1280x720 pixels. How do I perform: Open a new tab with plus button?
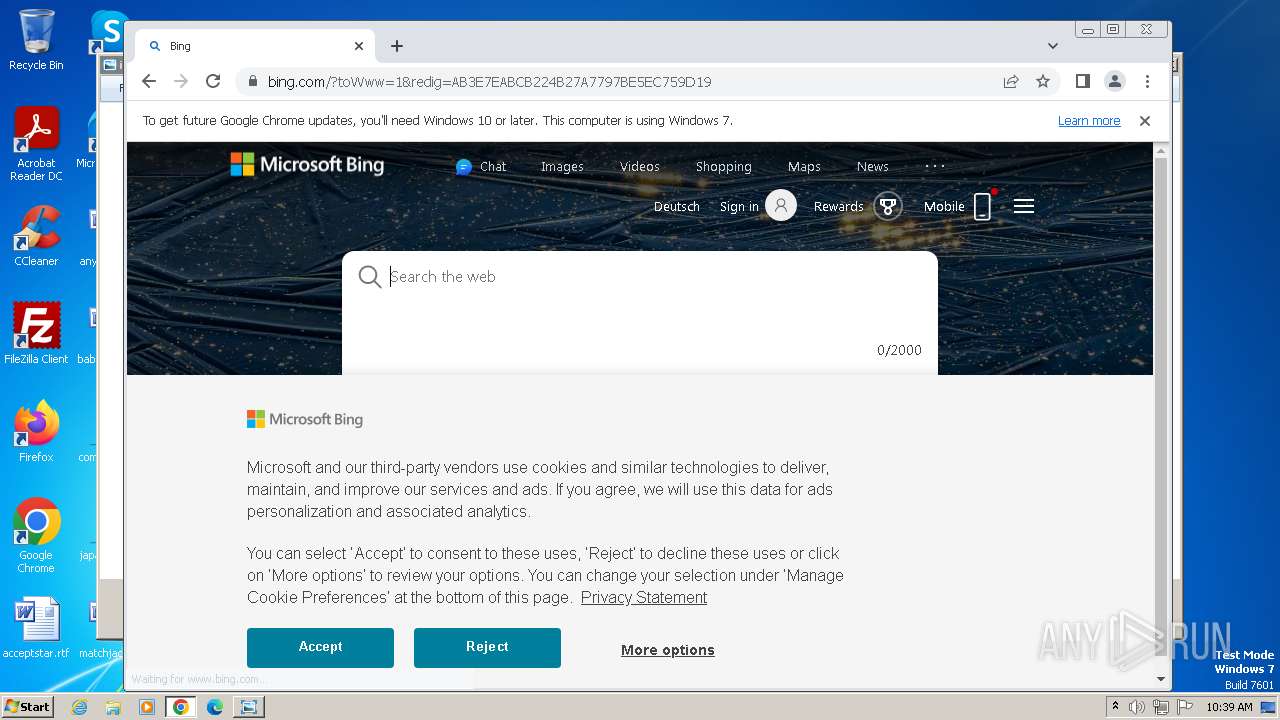click(397, 46)
